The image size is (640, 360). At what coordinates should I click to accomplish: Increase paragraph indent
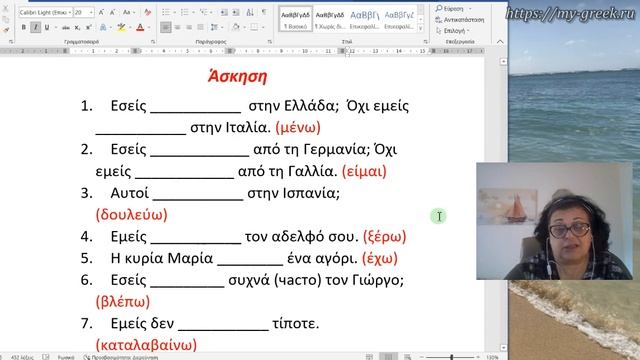[236, 13]
